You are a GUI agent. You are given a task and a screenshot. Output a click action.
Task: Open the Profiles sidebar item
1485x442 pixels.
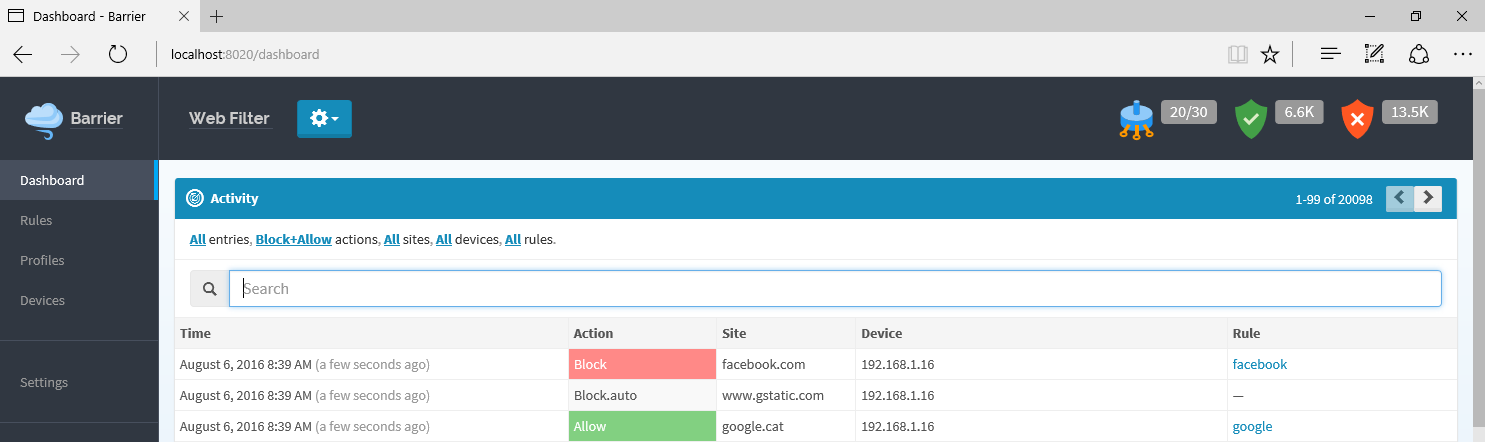[78, 260]
